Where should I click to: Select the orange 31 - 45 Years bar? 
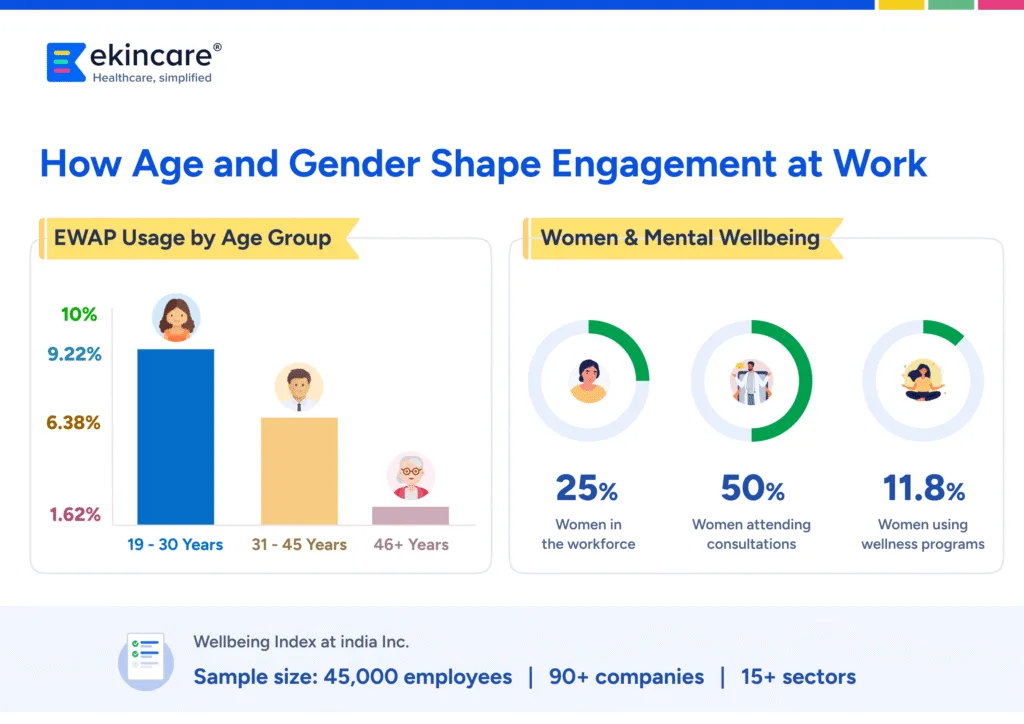coord(299,471)
